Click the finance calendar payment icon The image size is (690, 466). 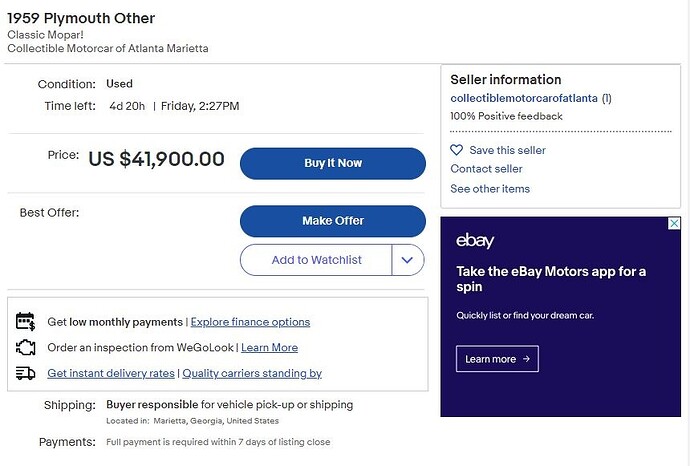pyautogui.click(x=26, y=322)
